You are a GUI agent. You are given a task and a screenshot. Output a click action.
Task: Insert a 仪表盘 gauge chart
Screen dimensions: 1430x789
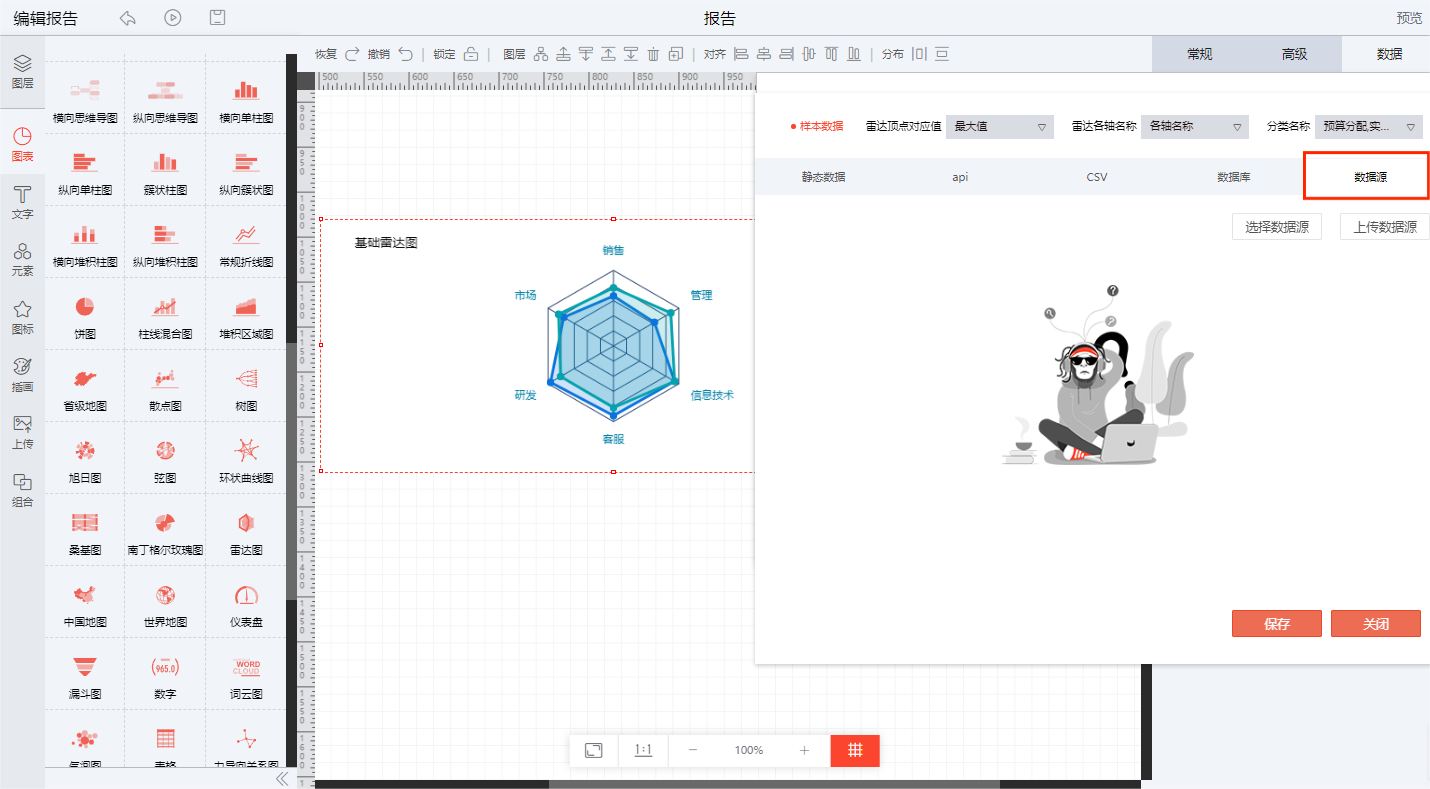(x=246, y=603)
